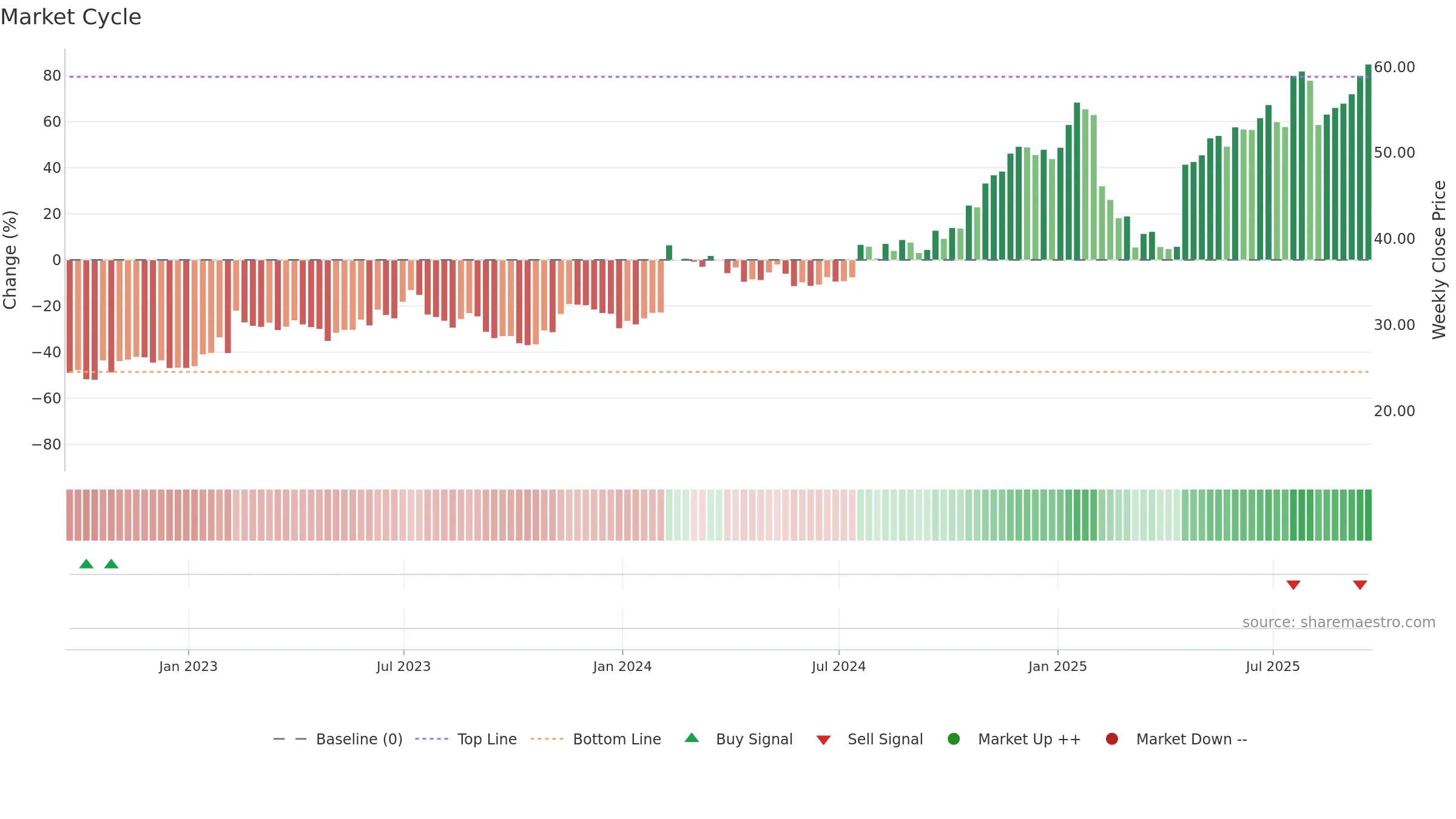Click the orange dotted Bottom Line legend sample

click(547, 739)
